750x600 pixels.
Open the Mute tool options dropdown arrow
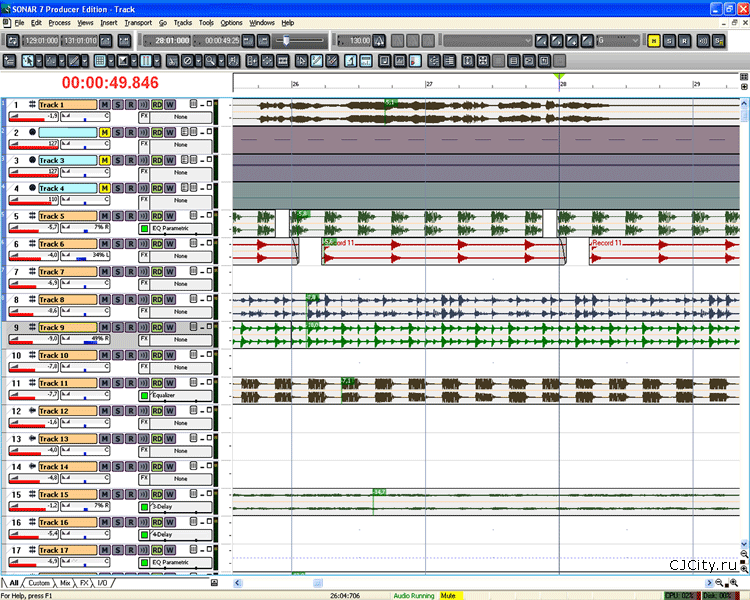point(199,61)
